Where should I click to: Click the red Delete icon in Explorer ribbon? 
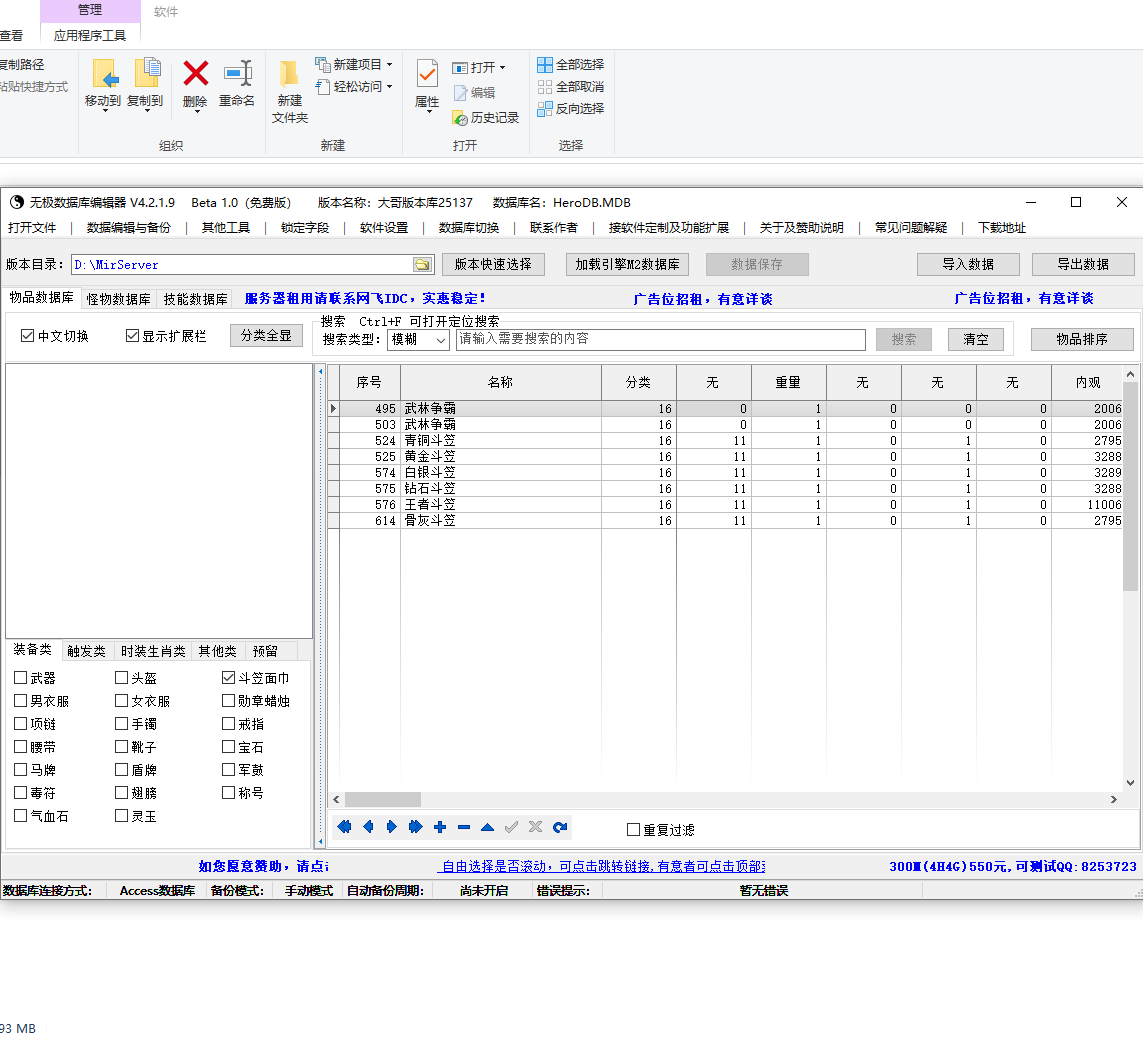pyautogui.click(x=195, y=73)
